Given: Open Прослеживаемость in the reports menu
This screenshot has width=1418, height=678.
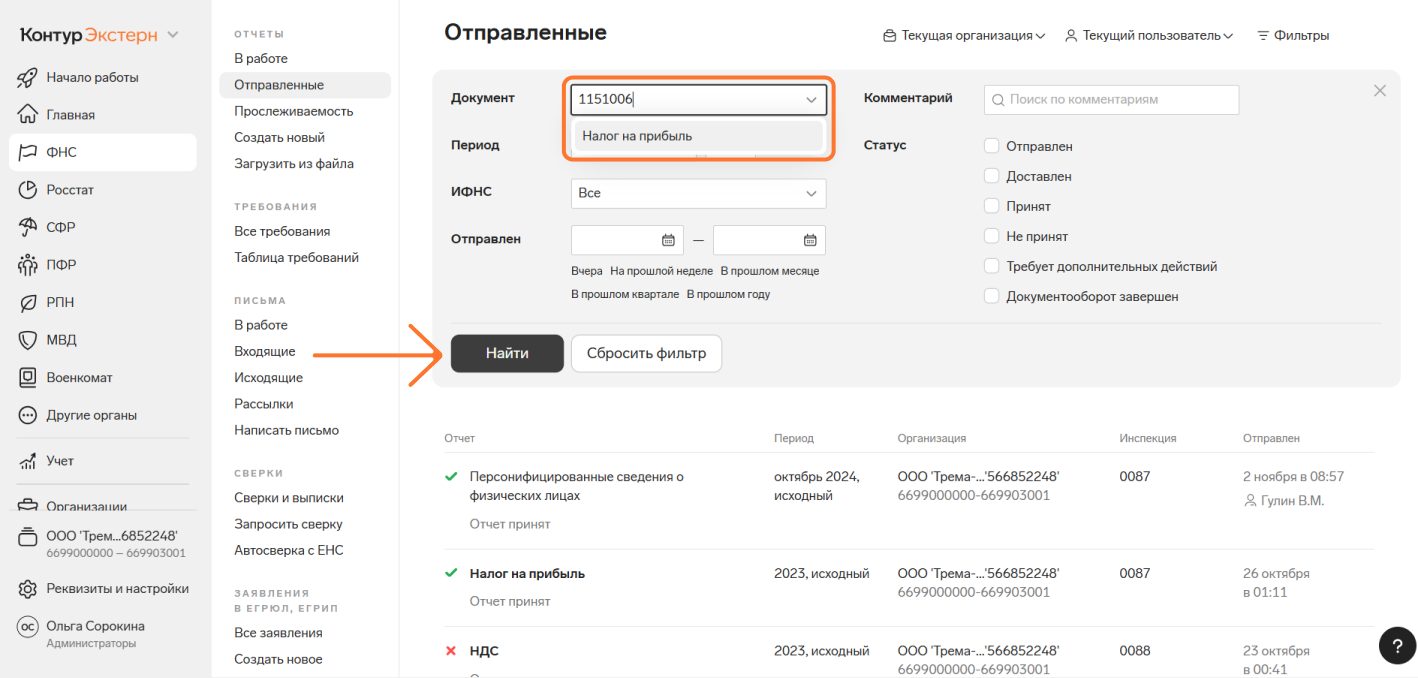Looking at the screenshot, I should (293, 111).
